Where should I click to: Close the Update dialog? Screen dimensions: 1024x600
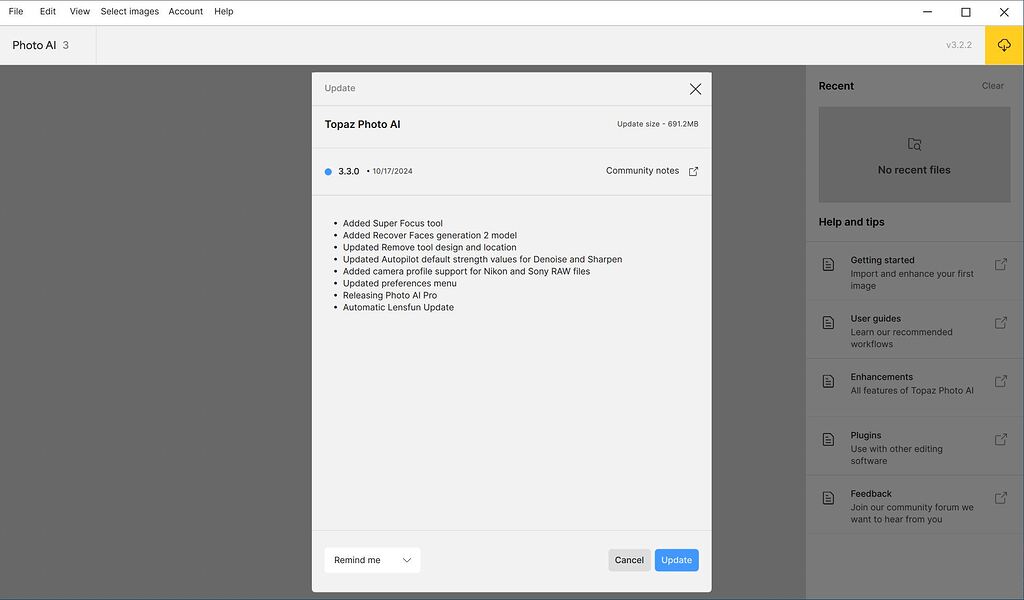[695, 88]
